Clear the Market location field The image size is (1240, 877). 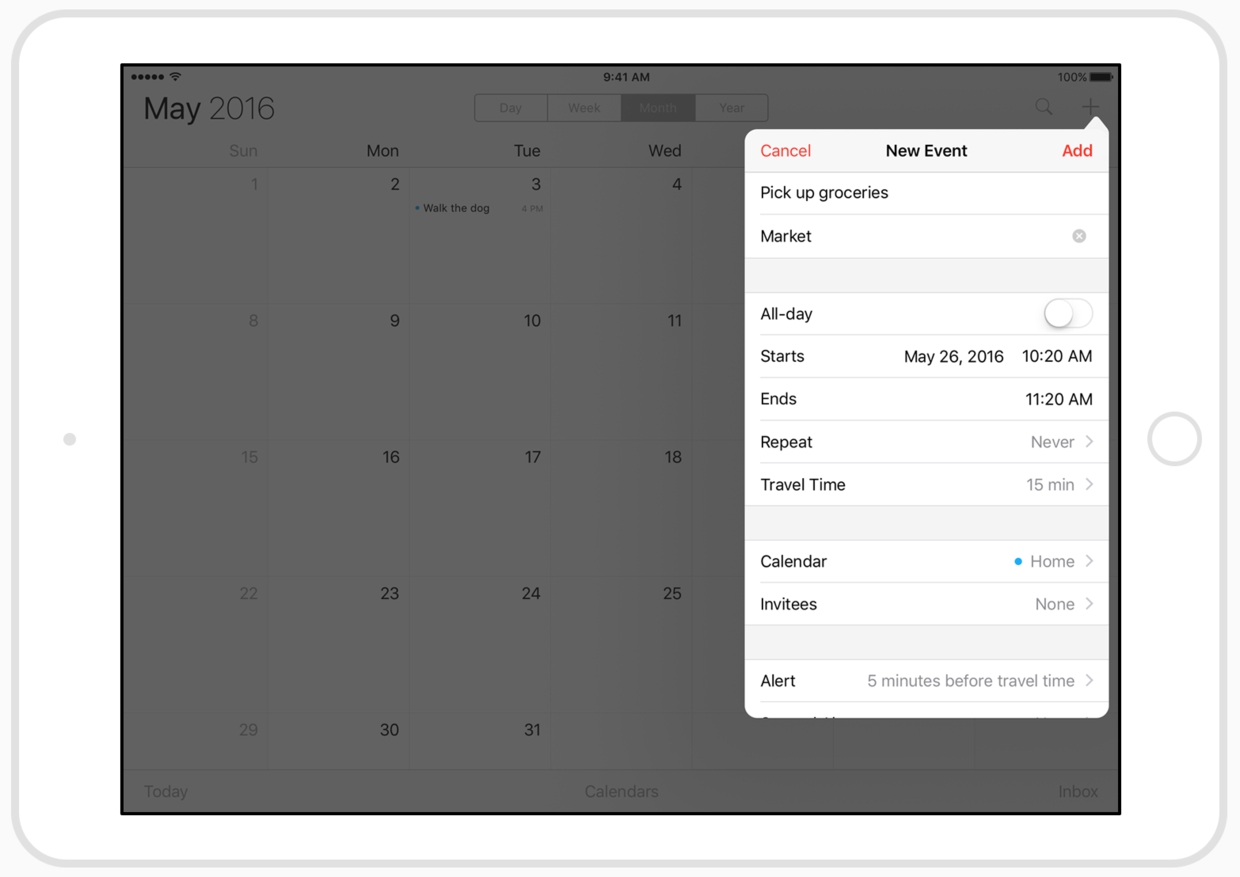click(1079, 236)
